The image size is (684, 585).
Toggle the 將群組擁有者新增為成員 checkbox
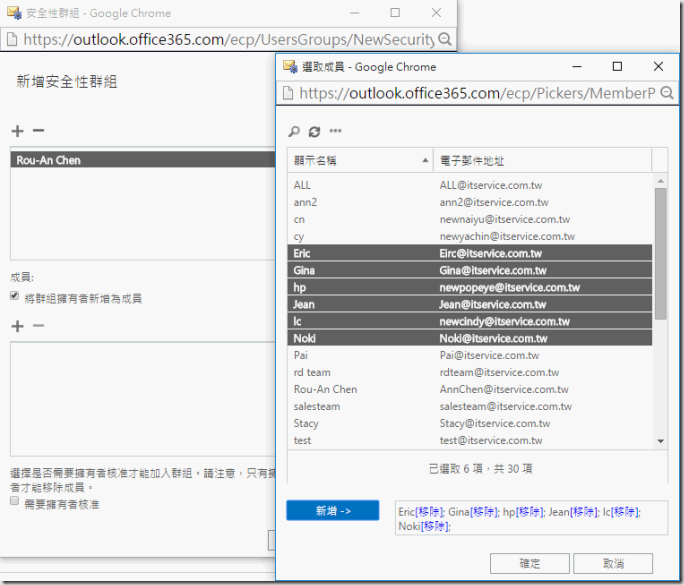click(x=15, y=297)
